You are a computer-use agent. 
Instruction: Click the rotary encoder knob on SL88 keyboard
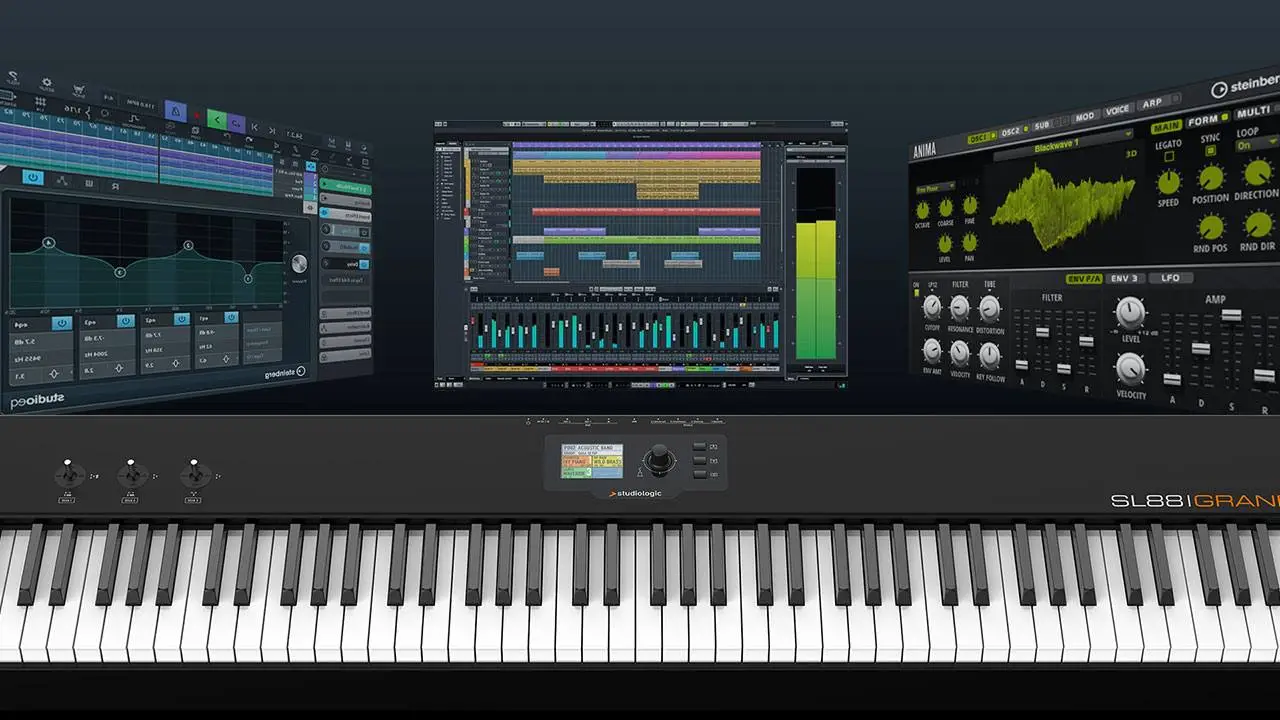(658, 460)
